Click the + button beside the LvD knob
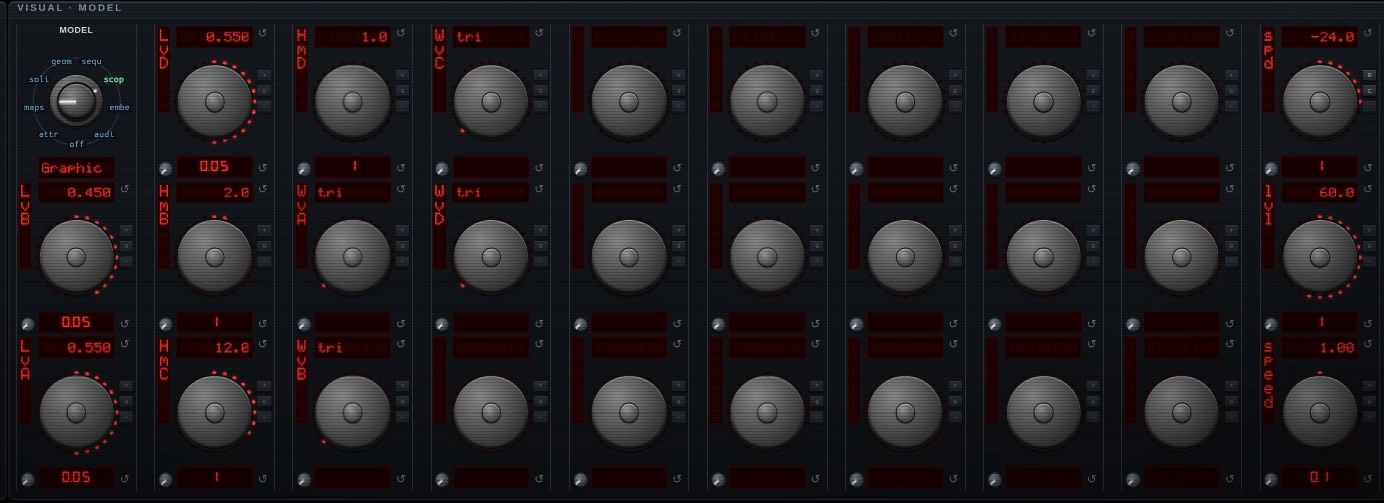1384x503 pixels. pyautogui.click(x=264, y=75)
